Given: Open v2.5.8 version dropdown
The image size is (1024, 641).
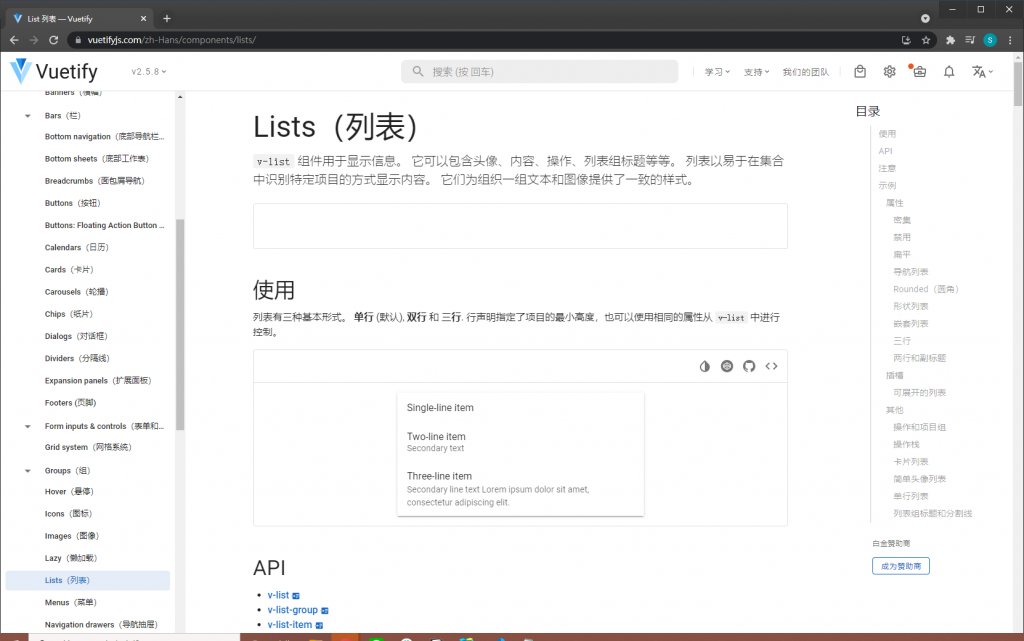Looking at the screenshot, I should [x=148, y=72].
